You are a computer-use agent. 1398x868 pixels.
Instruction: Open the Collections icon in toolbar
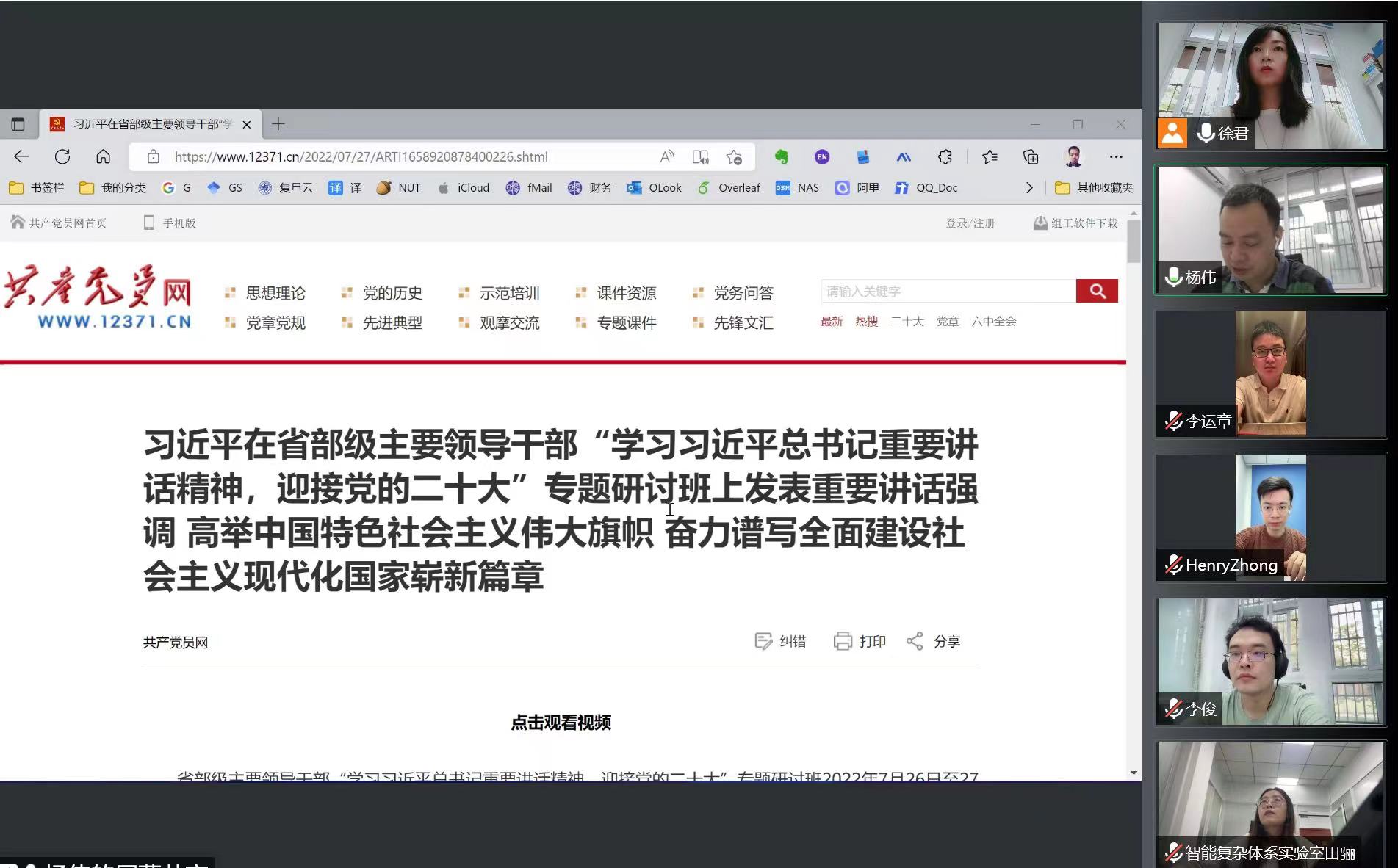tap(1031, 156)
